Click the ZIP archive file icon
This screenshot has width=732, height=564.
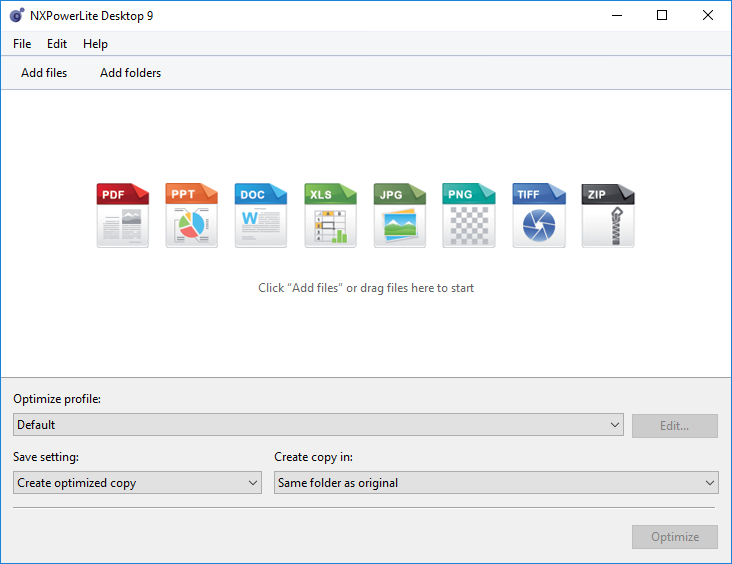[x=608, y=215]
